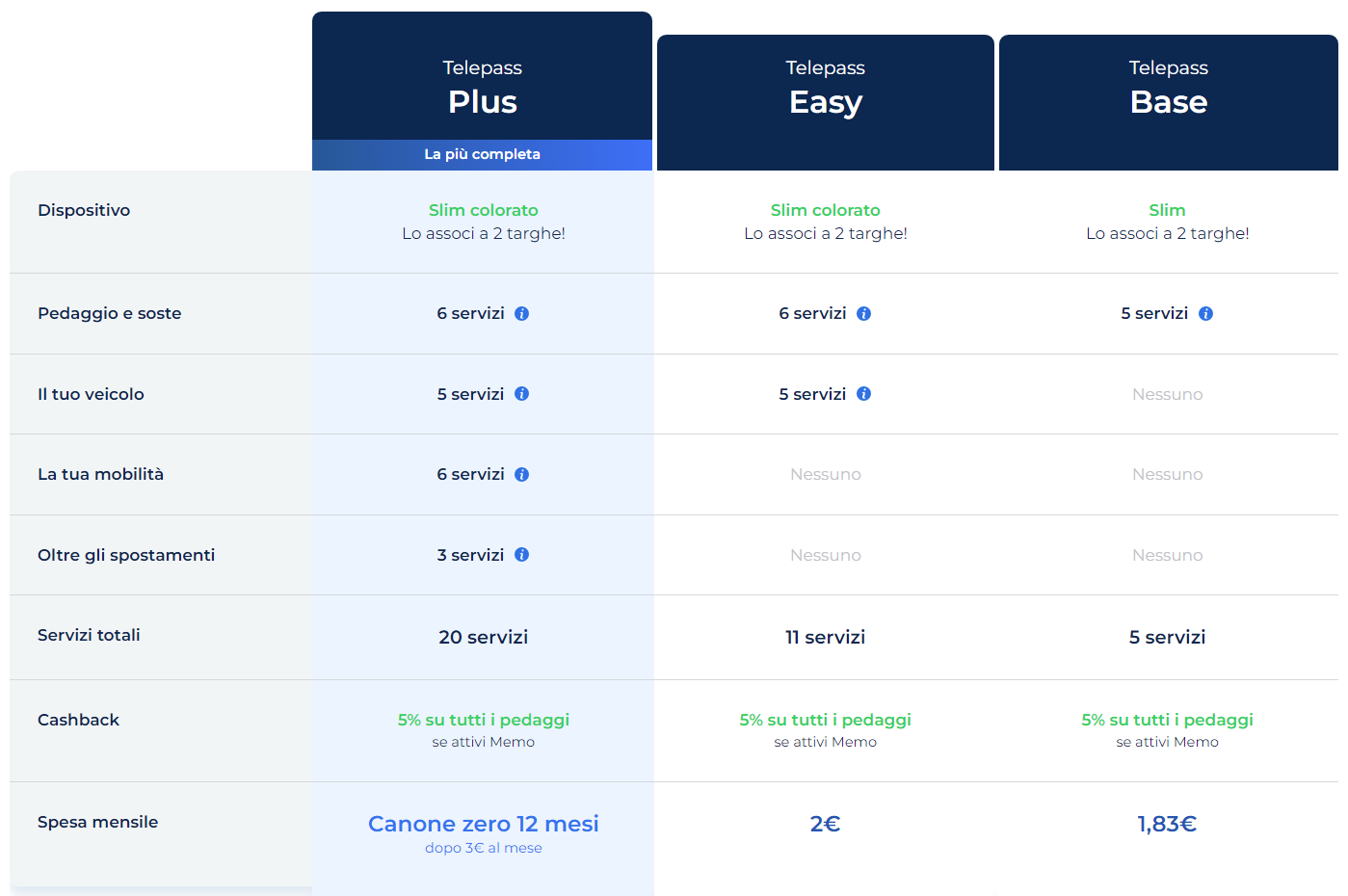The image size is (1348, 896).
Task: Select the "Servizi totali" row label
Action: (x=89, y=635)
